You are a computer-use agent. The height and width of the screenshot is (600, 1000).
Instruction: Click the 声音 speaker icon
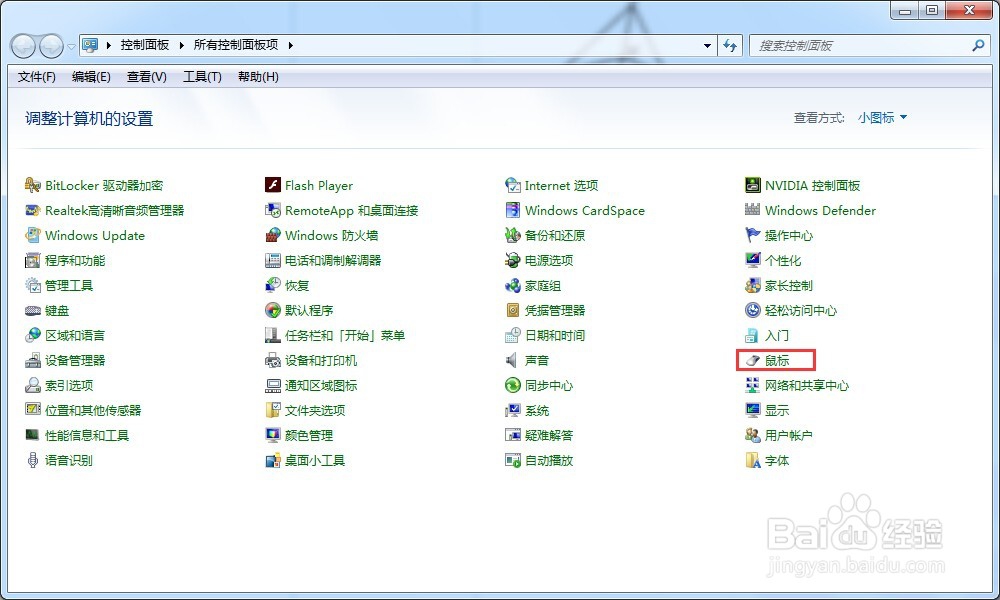(x=513, y=361)
